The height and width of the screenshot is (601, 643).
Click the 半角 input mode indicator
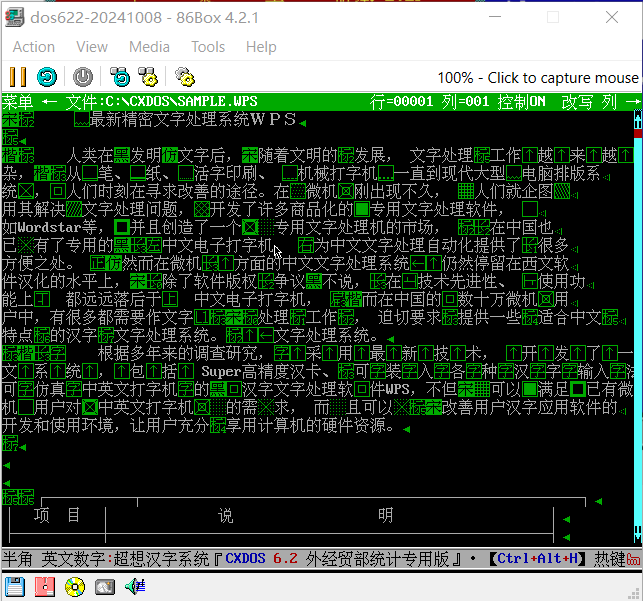18,559
